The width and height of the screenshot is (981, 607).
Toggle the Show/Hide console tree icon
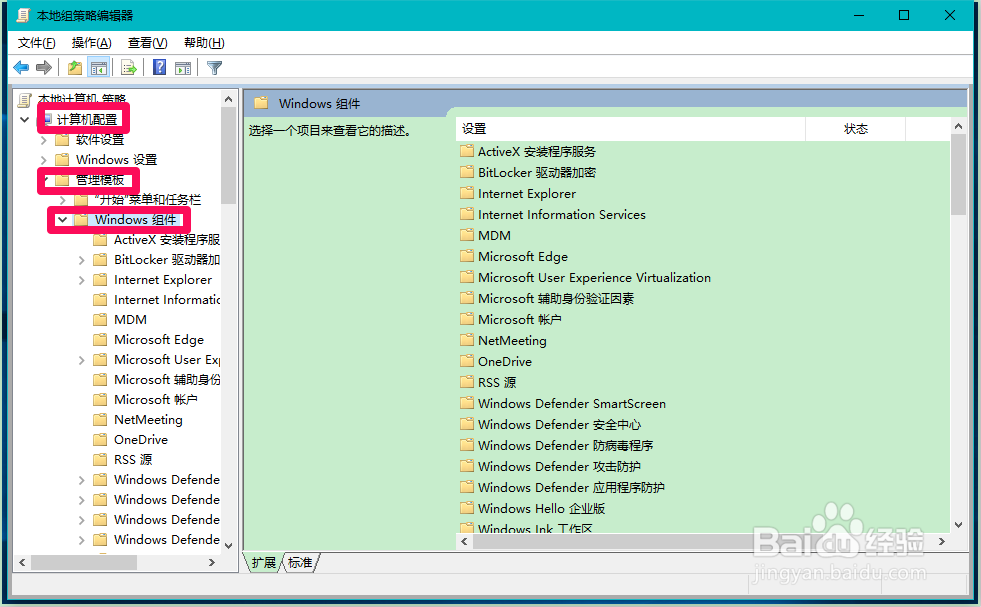coord(99,68)
